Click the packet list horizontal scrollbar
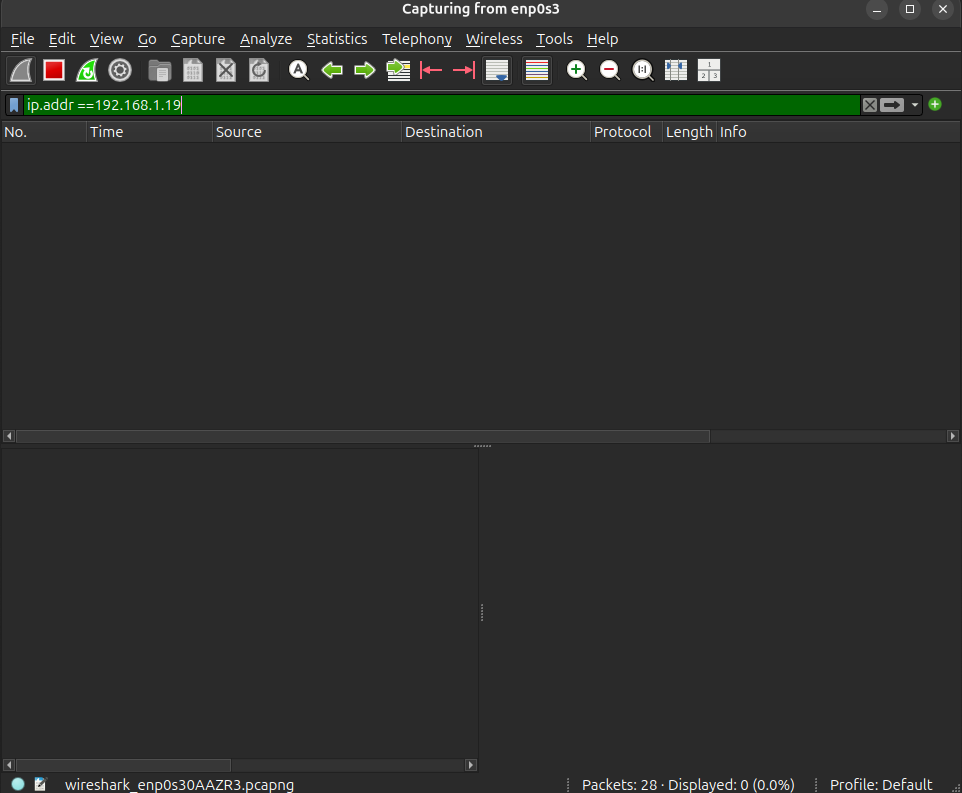 (363, 436)
